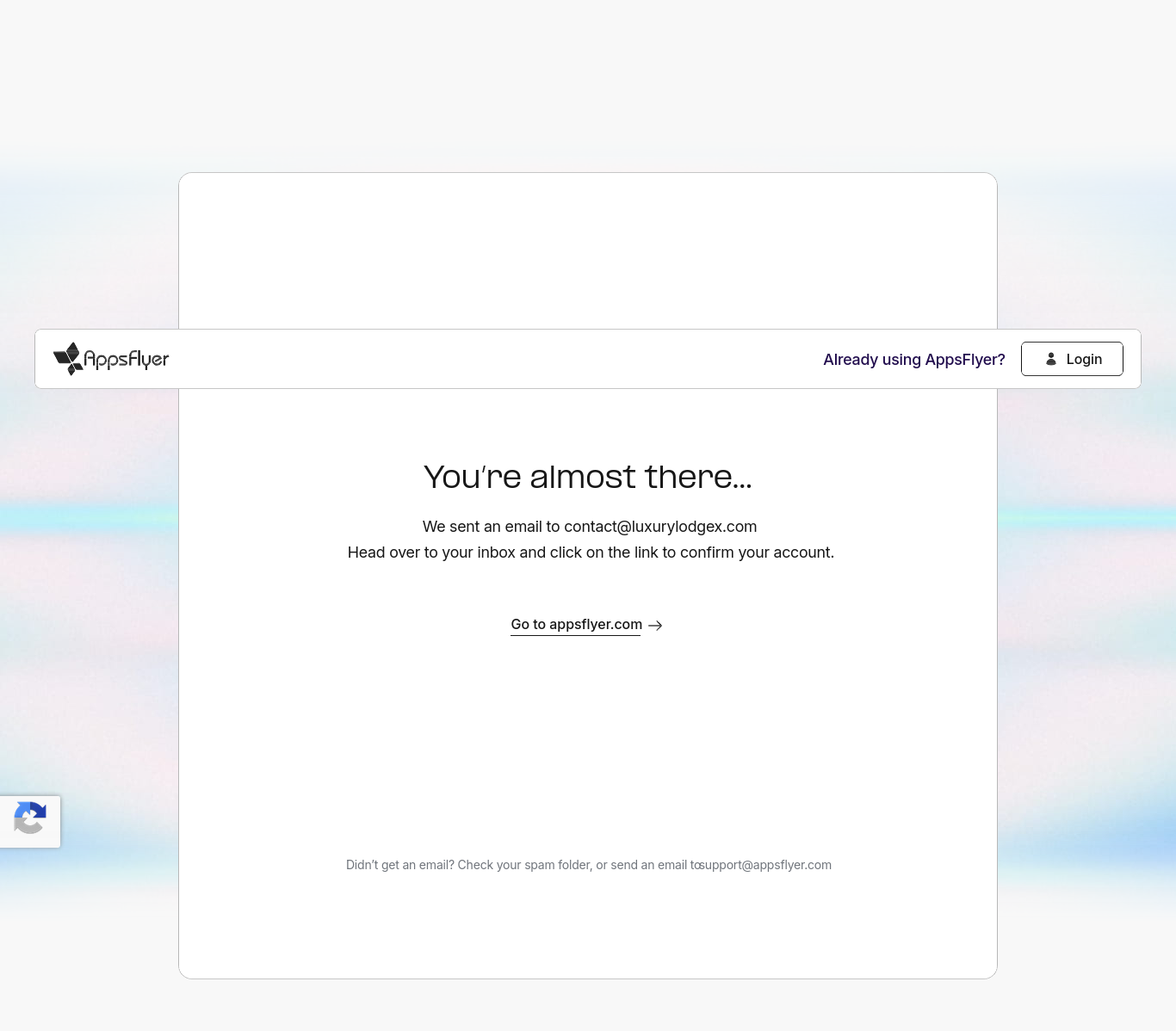This screenshot has height=1031, width=1176.
Task: Click the "We sent an email to" text
Action: click(491, 527)
